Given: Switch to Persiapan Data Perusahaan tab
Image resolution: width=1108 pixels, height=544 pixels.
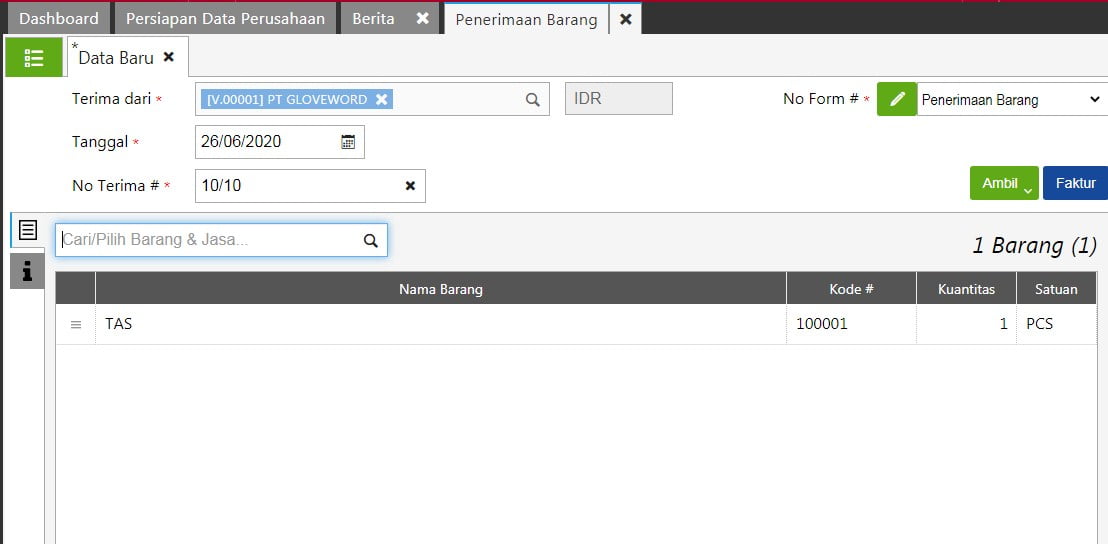Looking at the screenshot, I should [225, 18].
